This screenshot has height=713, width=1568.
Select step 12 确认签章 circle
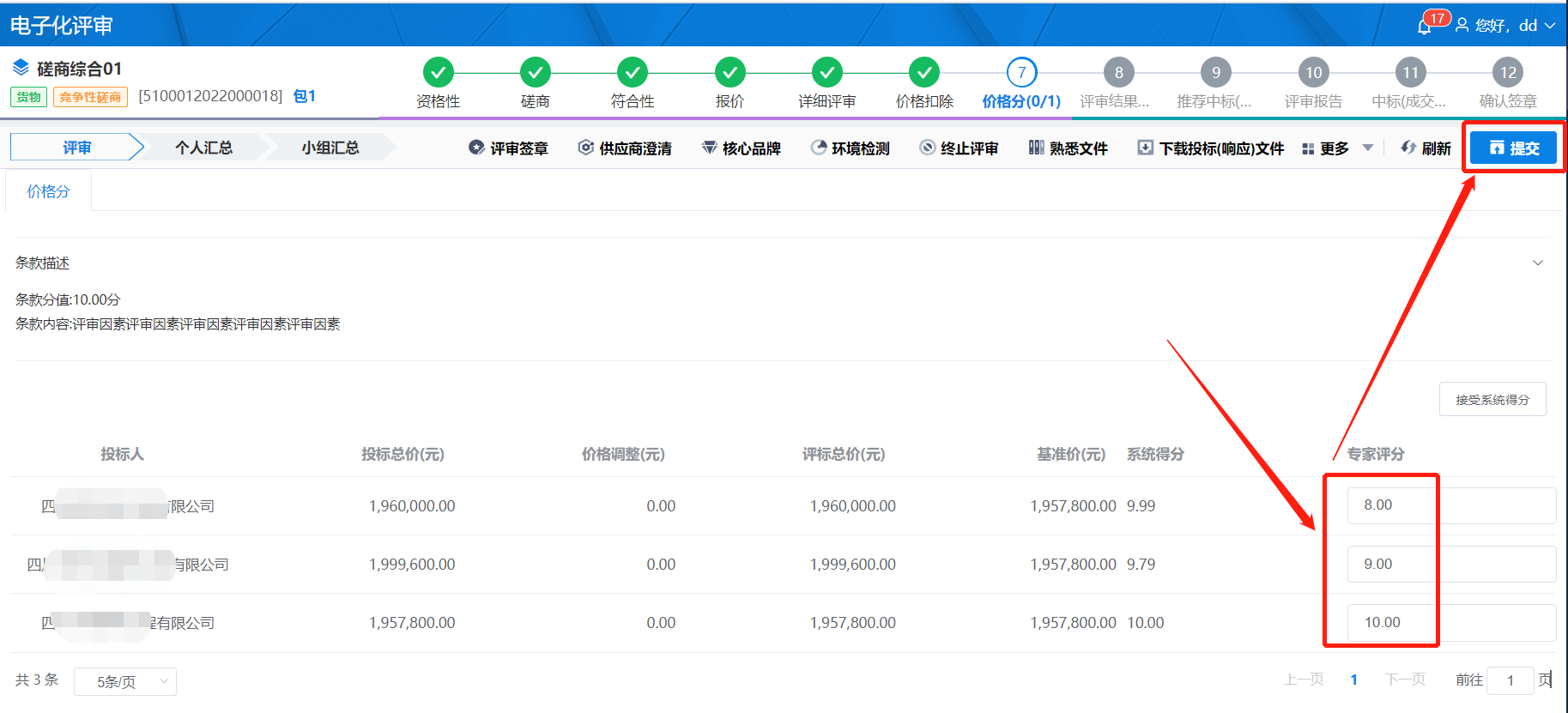(1508, 73)
